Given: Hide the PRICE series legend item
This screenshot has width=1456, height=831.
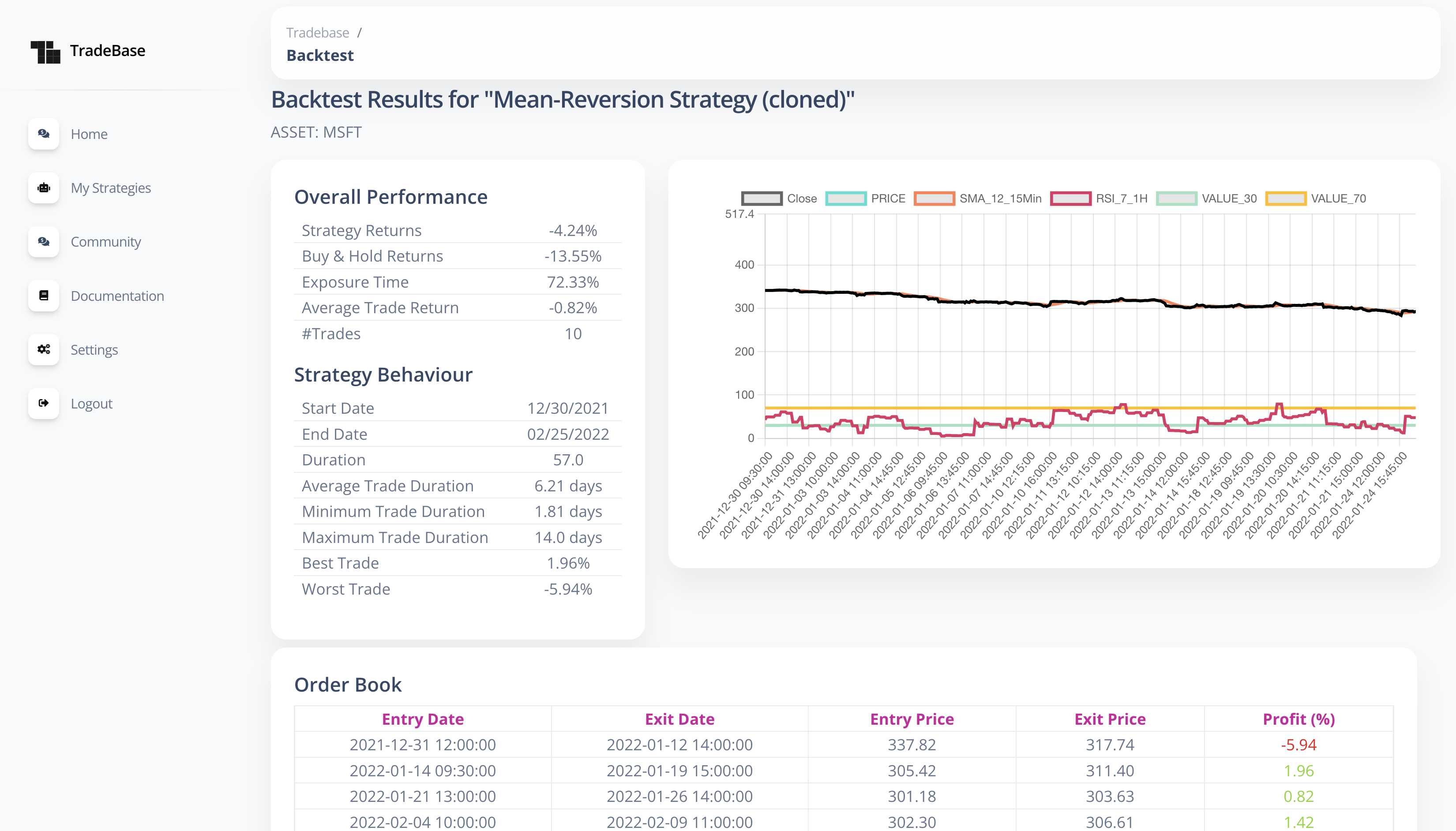Looking at the screenshot, I should coord(846,198).
